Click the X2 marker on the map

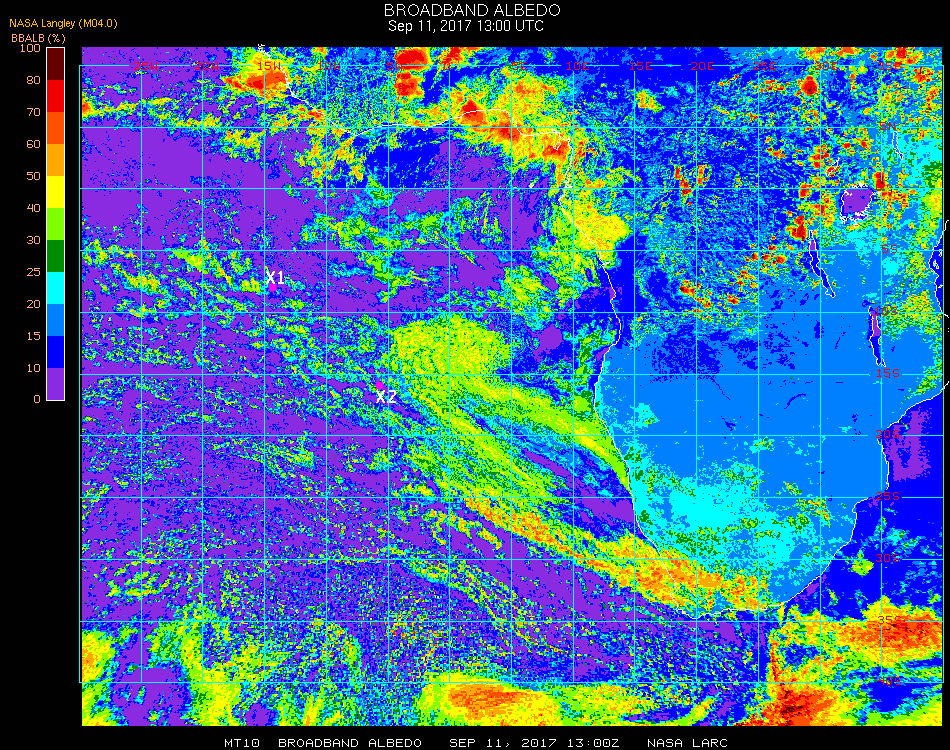coord(386,397)
